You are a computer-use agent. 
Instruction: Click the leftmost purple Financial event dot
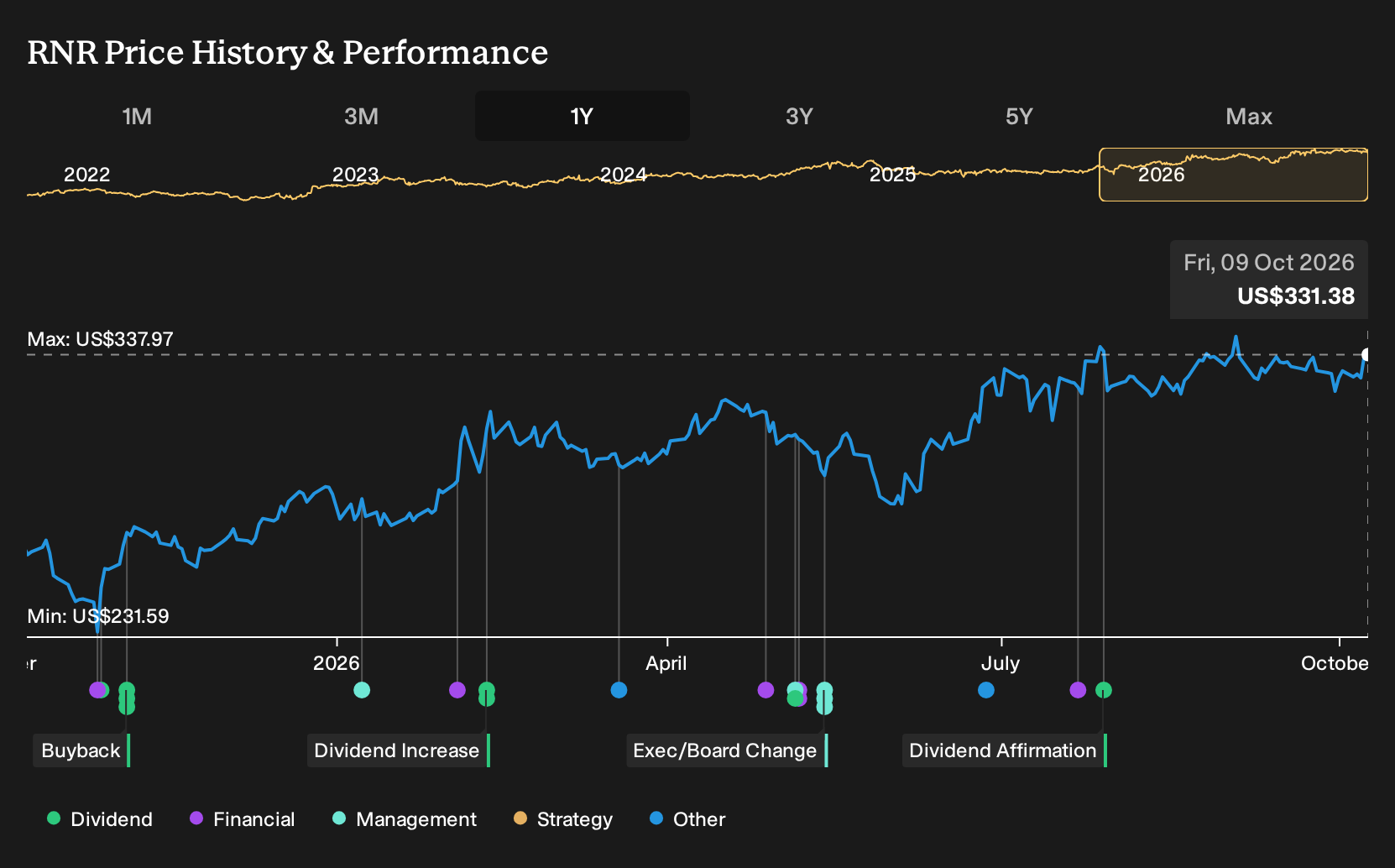(x=97, y=690)
